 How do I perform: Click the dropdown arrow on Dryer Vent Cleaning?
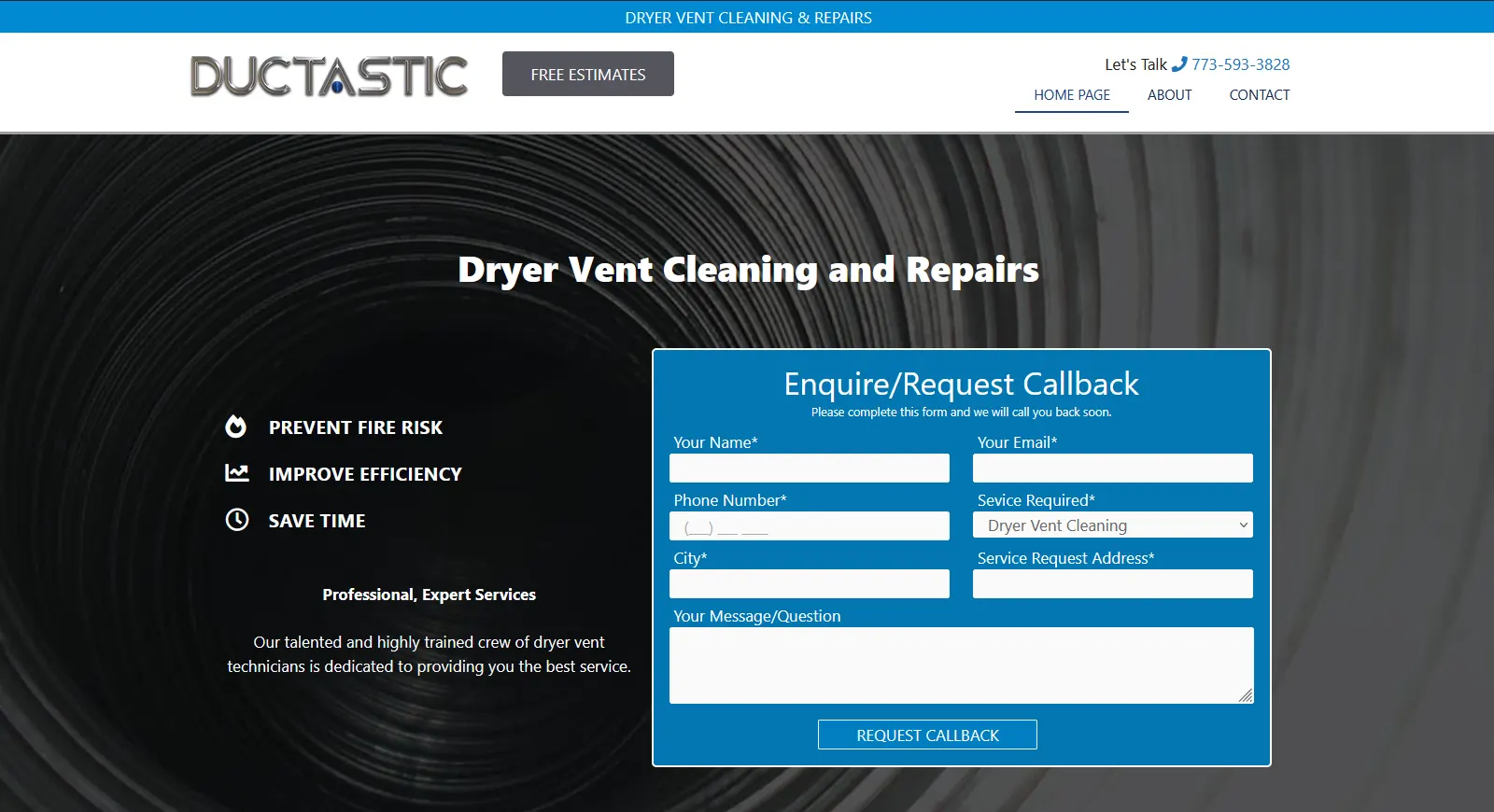1243,525
